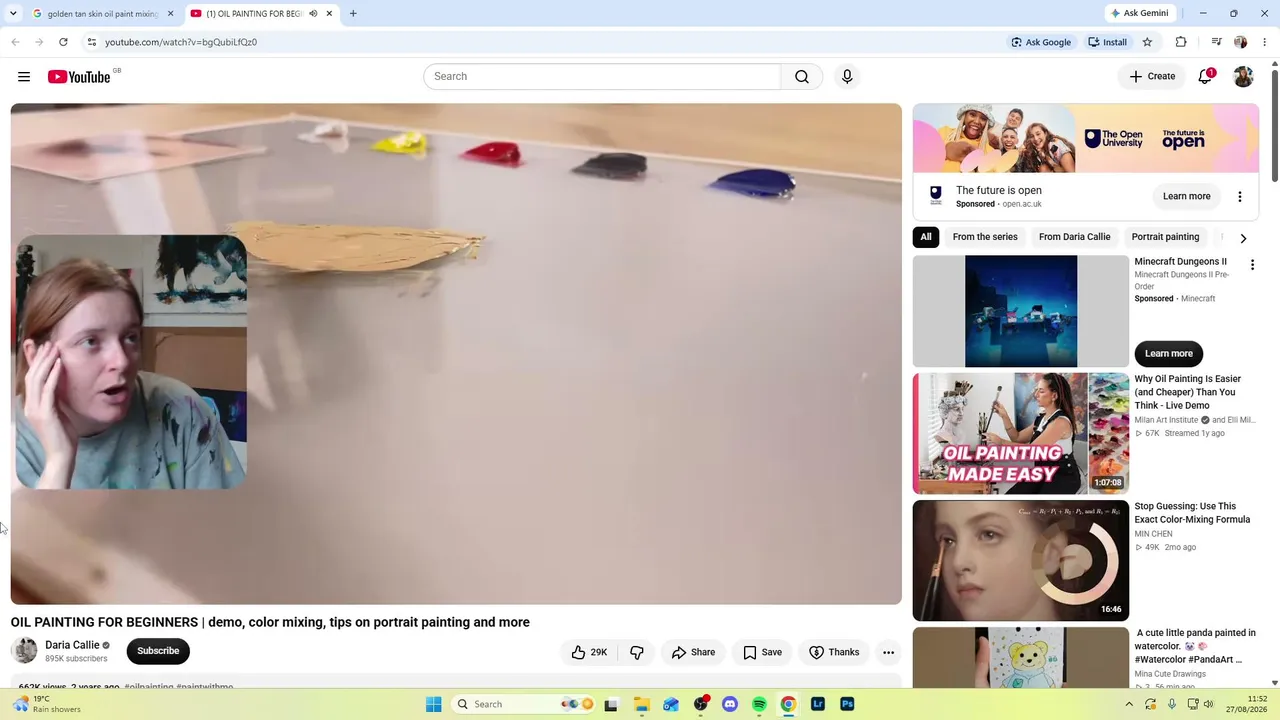Go to the YouTube home logo

tap(79, 77)
